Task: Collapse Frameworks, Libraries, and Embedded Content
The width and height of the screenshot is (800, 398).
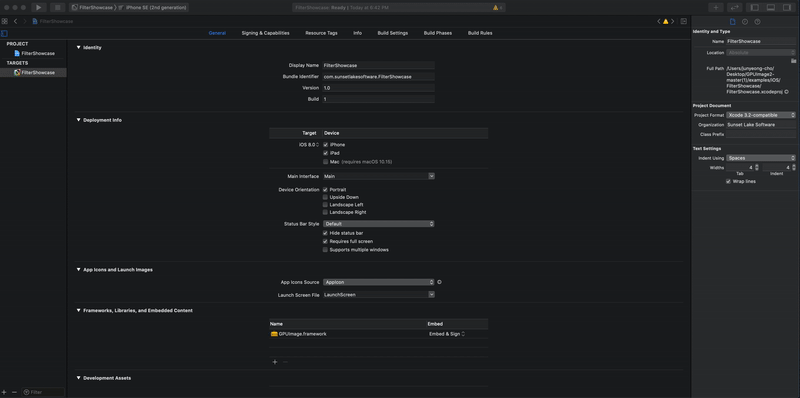Action: (x=79, y=310)
